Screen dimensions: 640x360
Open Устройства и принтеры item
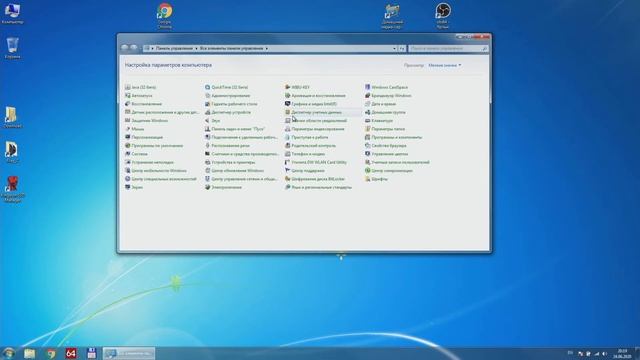tap(230, 162)
